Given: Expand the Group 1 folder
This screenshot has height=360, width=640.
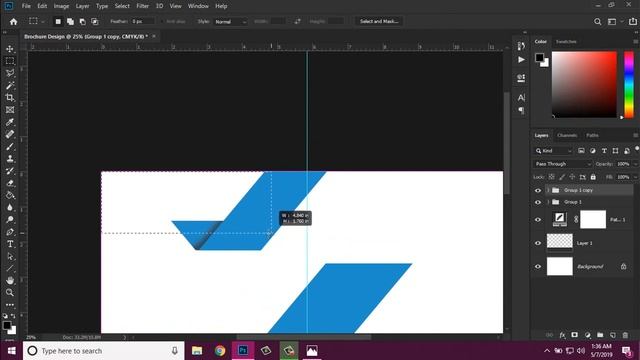Looking at the screenshot, I should coord(548,202).
